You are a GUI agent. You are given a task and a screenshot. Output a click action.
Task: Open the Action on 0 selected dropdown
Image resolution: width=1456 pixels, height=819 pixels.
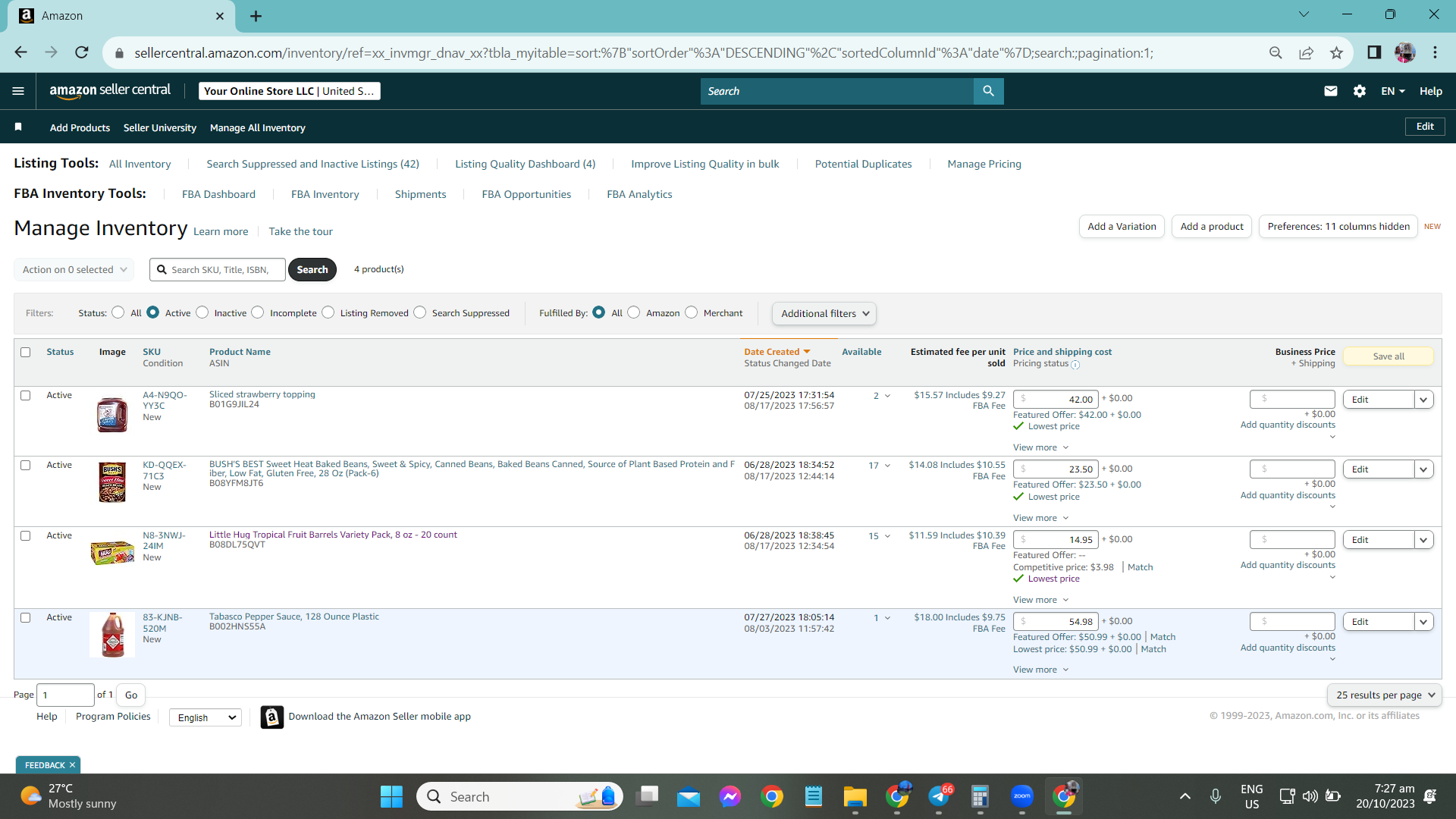pyautogui.click(x=74, y=269)
